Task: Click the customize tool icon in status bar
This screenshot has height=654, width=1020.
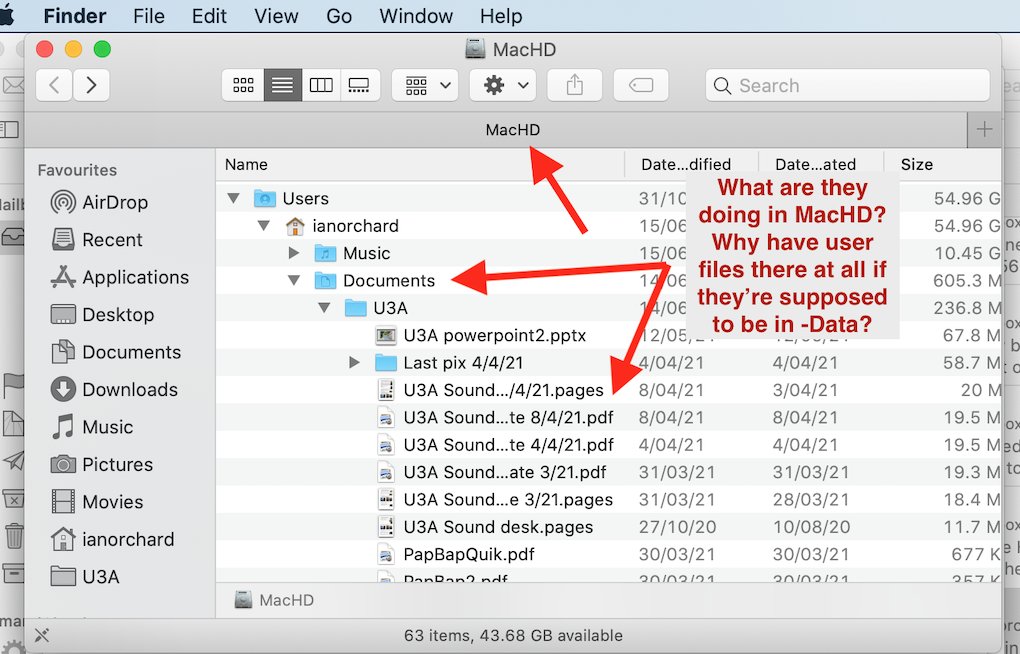Action: [x=42, y=635]
